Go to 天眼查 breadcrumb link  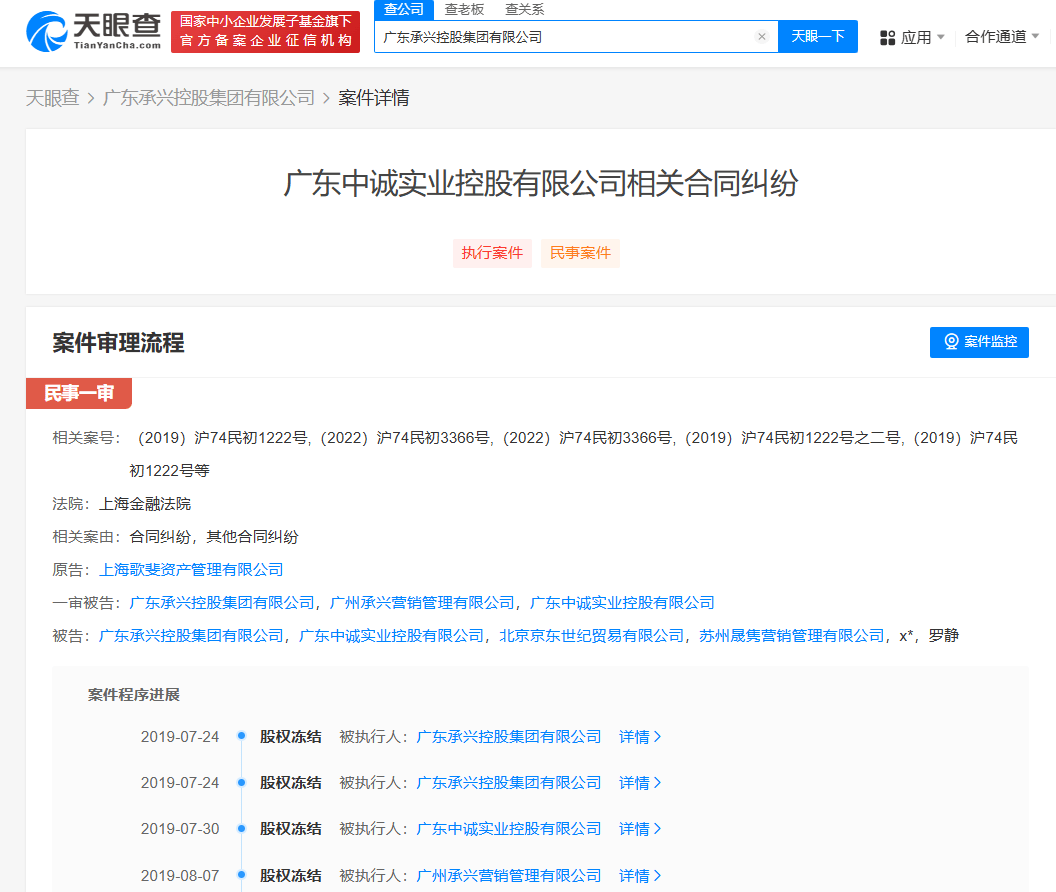tap(53, 98)
